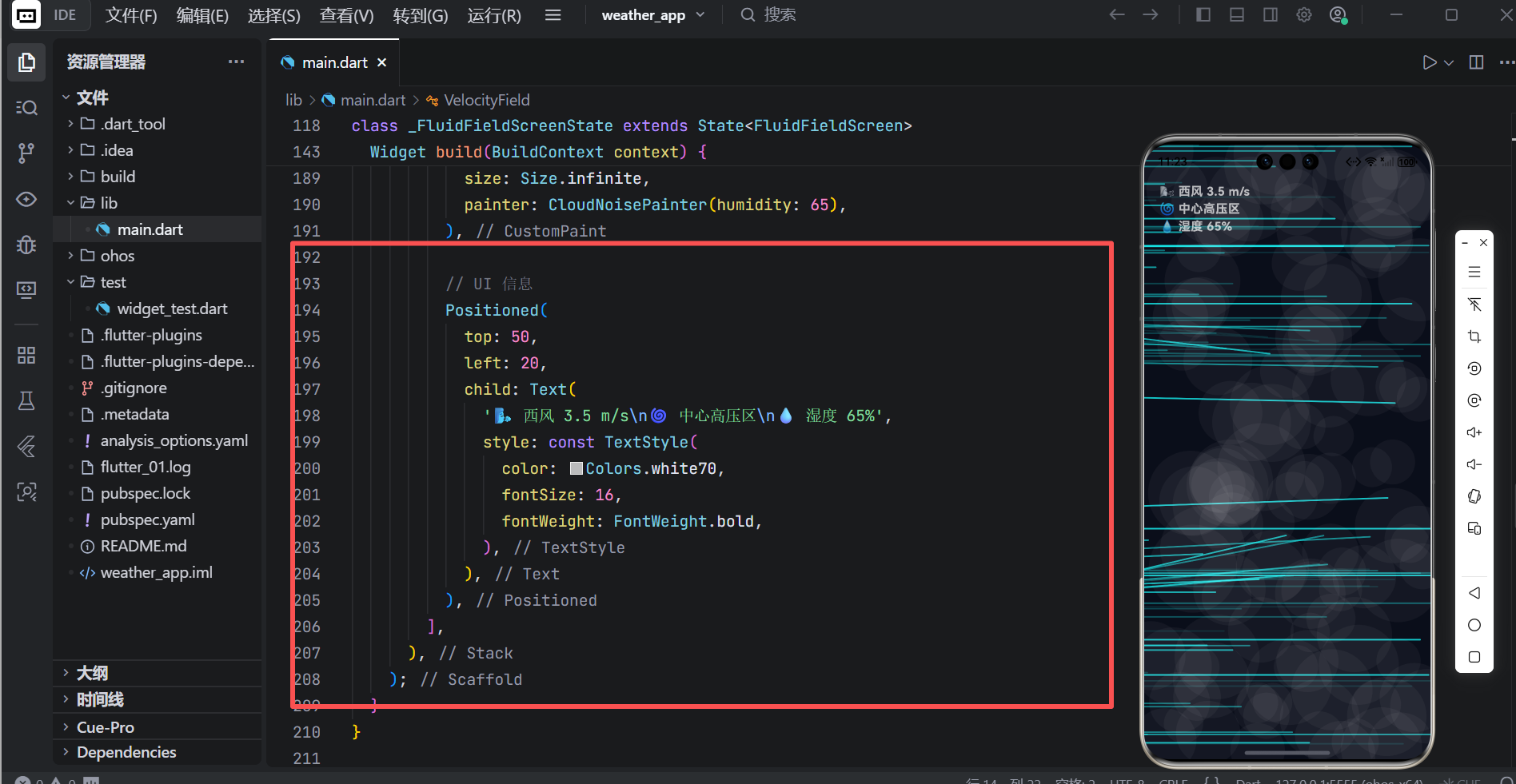1516x784 pixels.
Task: Click the emulator screenshot crop icon
Action: 1474,336
